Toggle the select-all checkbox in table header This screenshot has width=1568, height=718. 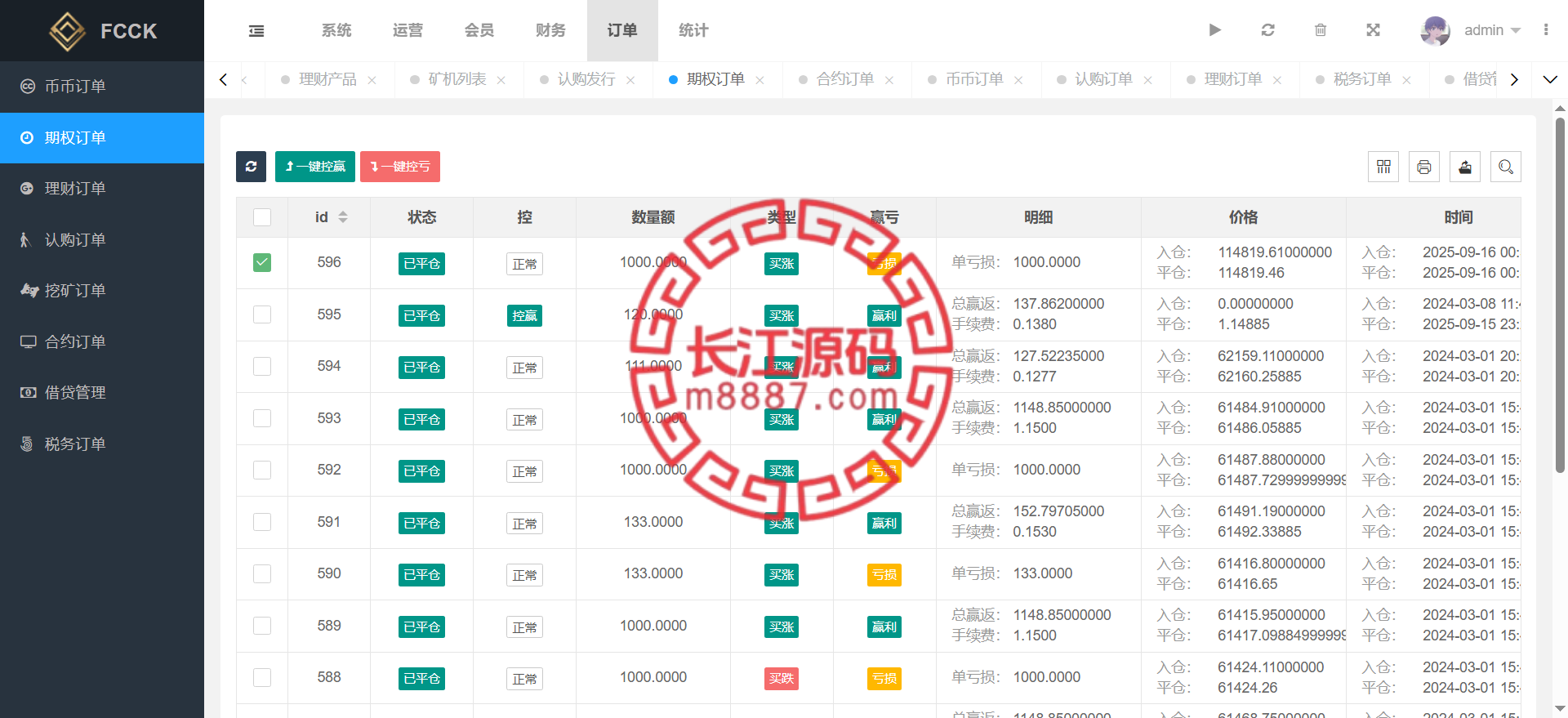click(x=262, y=217)
